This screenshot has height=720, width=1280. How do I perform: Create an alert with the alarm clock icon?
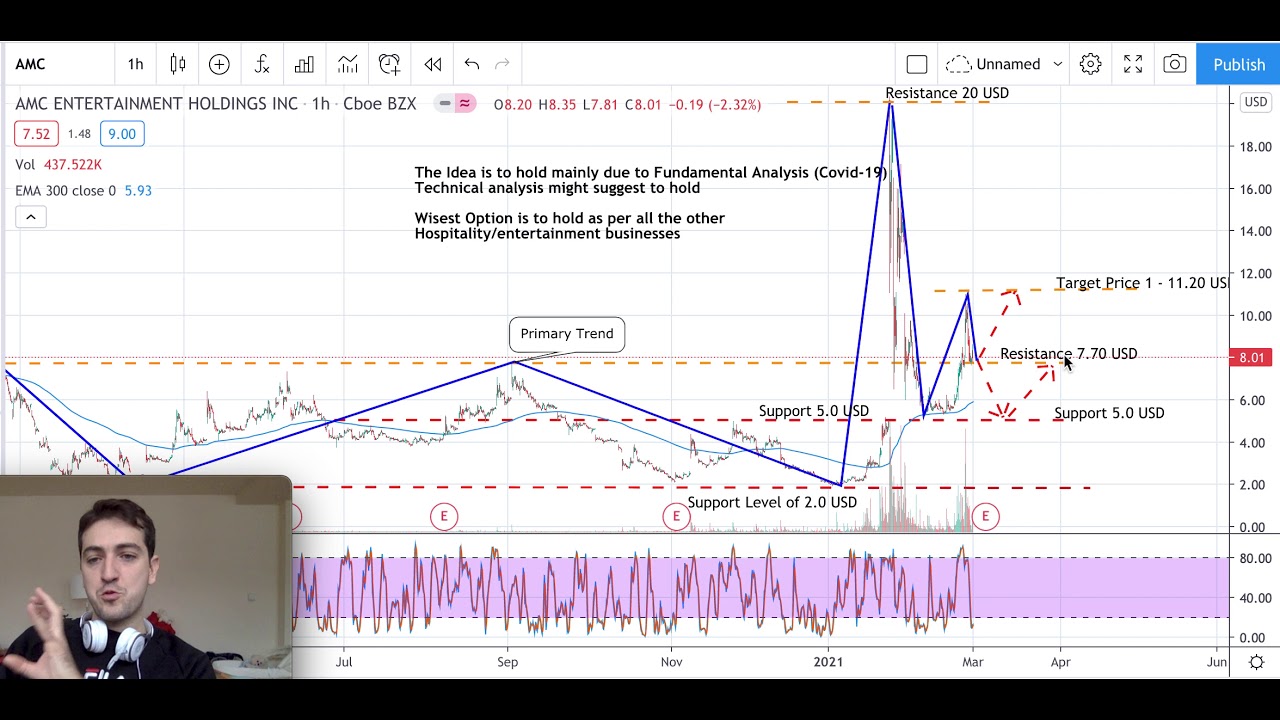[x=390, y=64]
